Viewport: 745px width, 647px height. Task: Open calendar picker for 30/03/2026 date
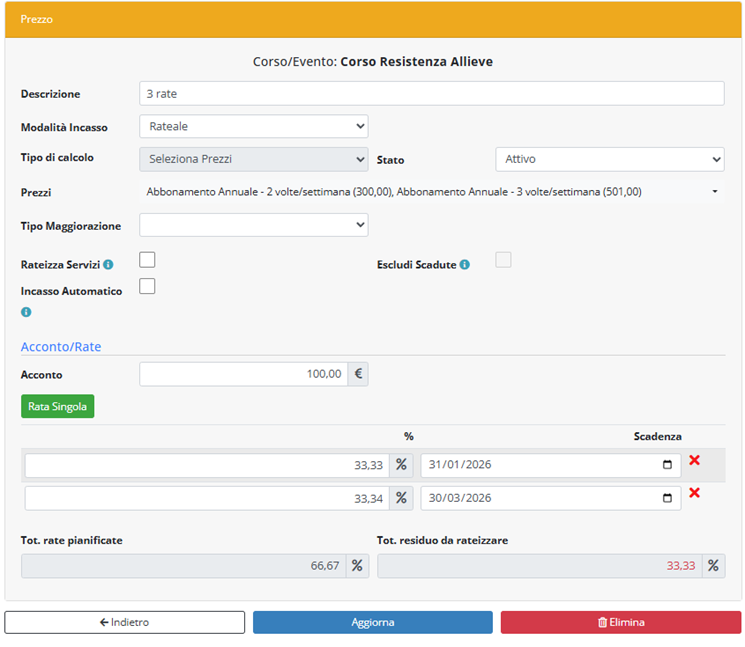[x=667, y=498]
